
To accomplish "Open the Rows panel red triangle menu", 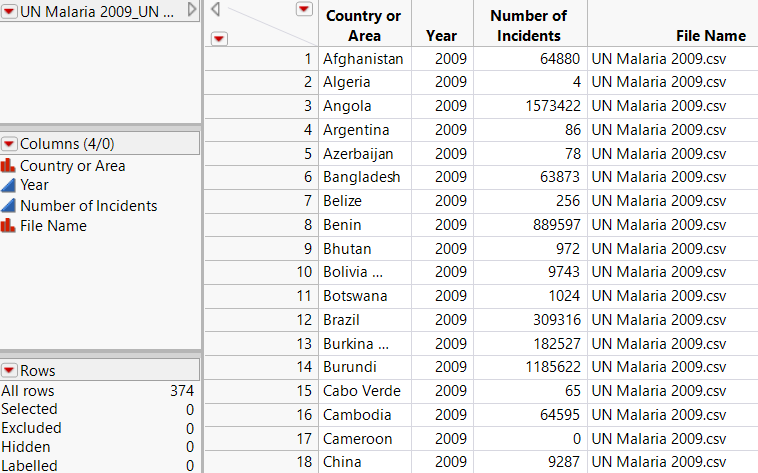I will pyautogui.click(x=9, y=371).
